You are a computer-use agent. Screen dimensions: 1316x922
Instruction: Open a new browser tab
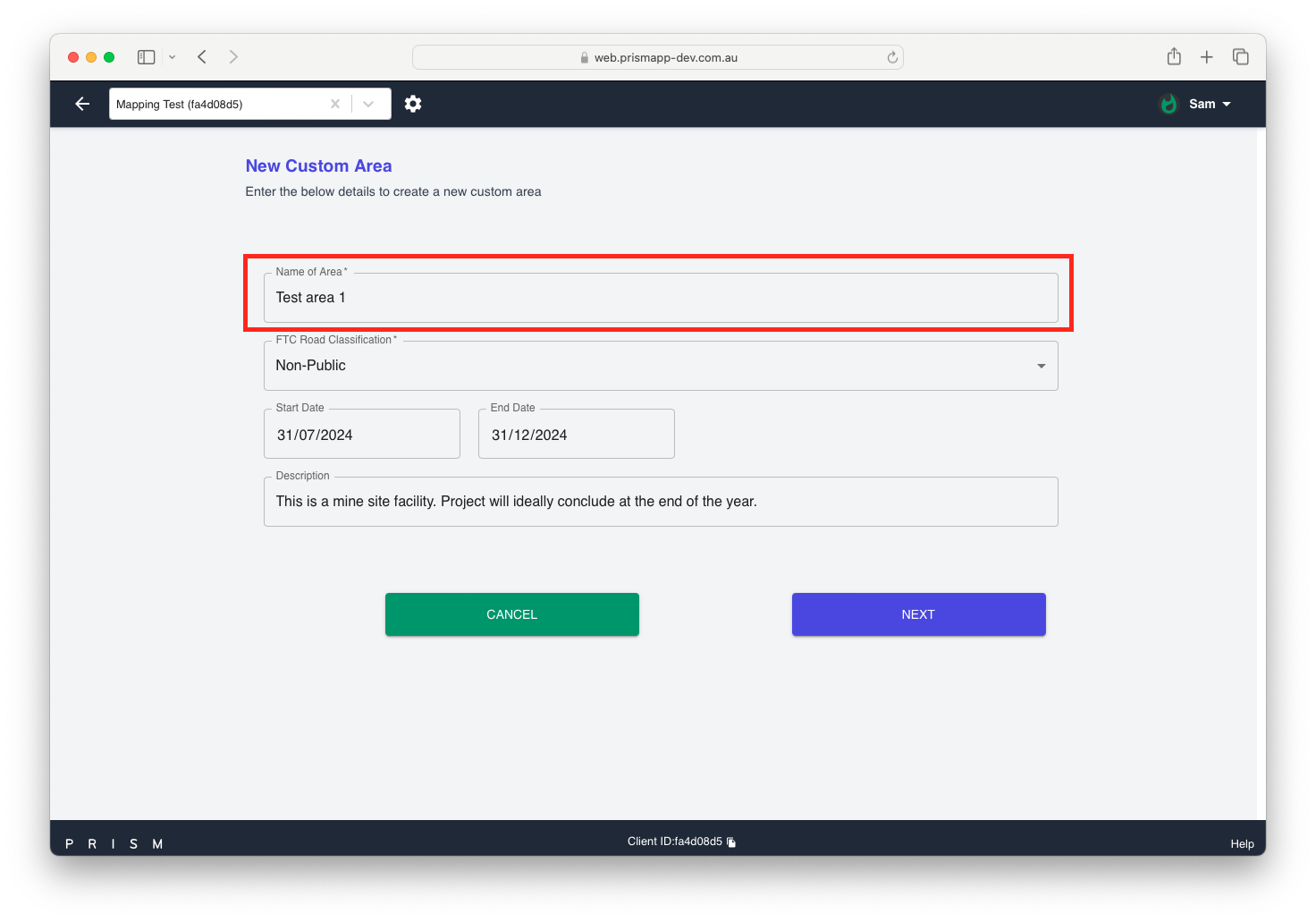pos(1207,57)
